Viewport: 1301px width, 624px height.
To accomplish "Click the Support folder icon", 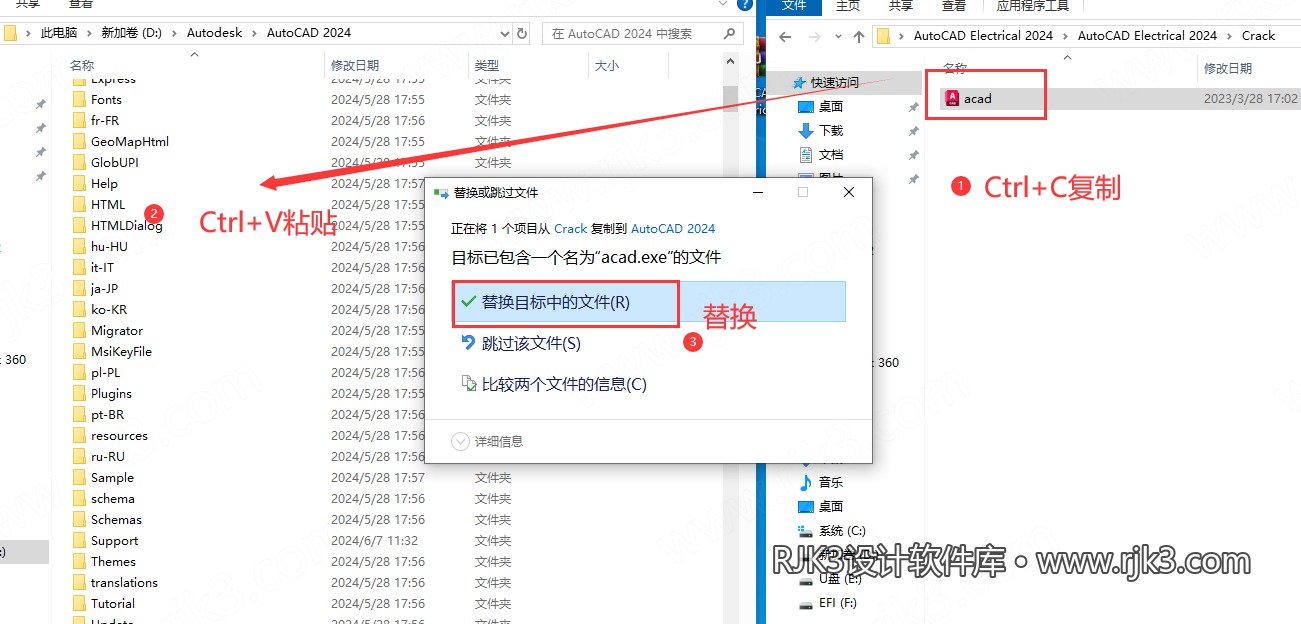I will click(x=79, y=540).
